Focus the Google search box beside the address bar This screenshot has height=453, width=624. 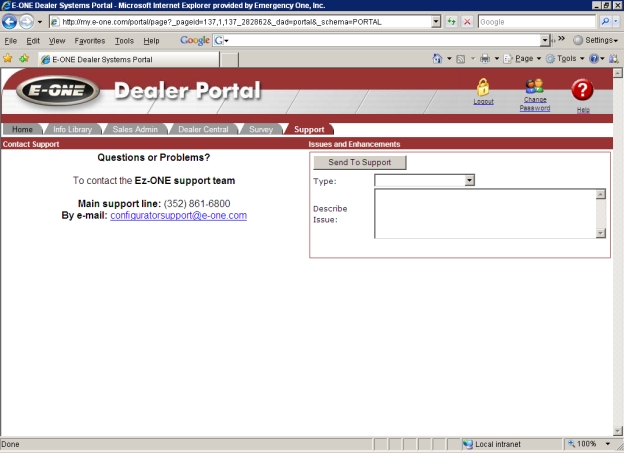[x=536, y=22]
